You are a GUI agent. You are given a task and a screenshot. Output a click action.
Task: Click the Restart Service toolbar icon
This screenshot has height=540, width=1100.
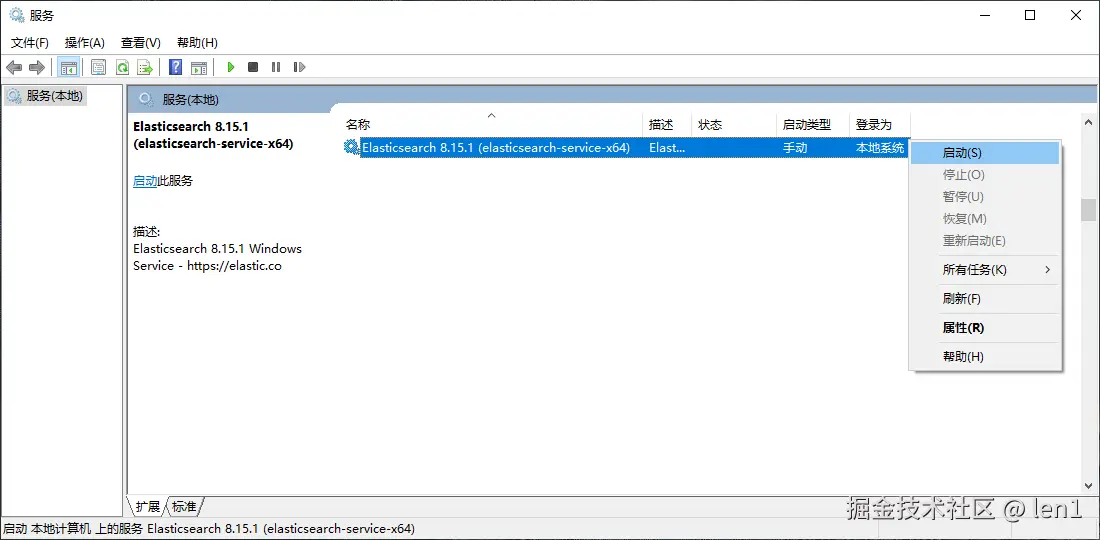(300, 67)
